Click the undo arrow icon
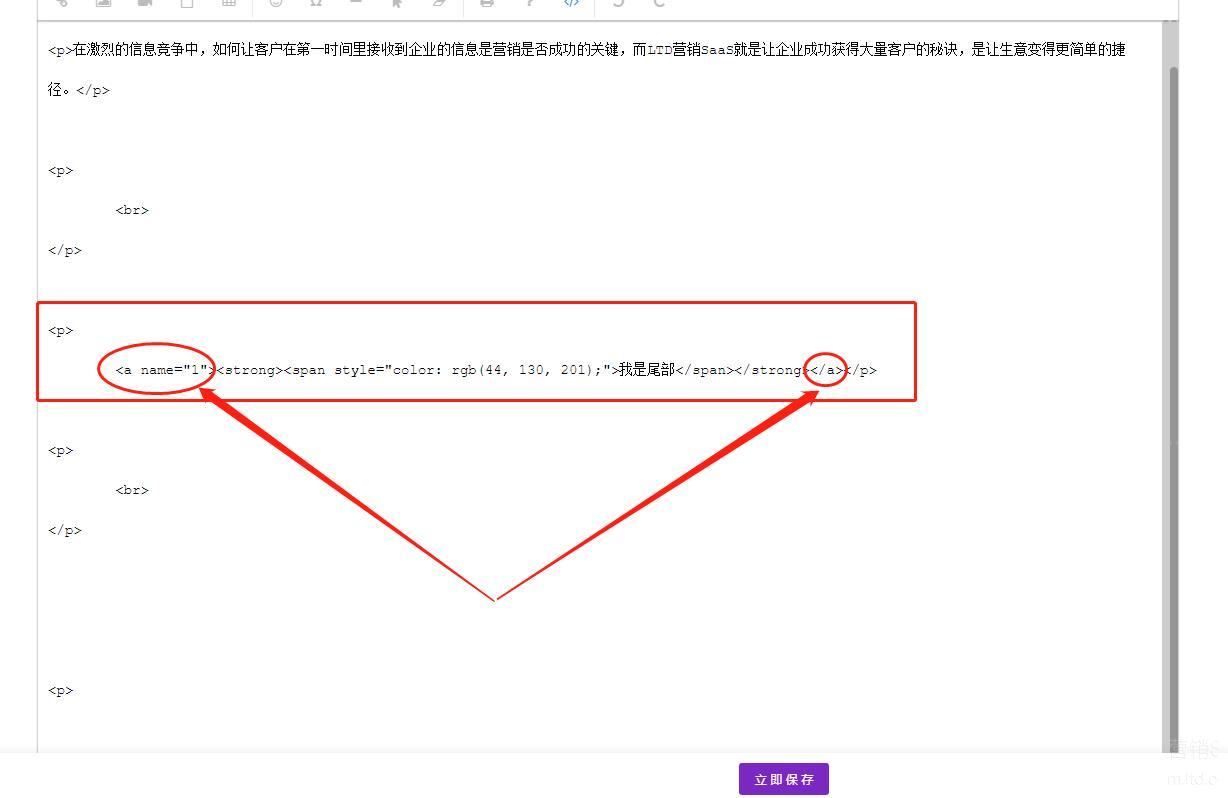The image size is (1228, 798). (618, 4)
